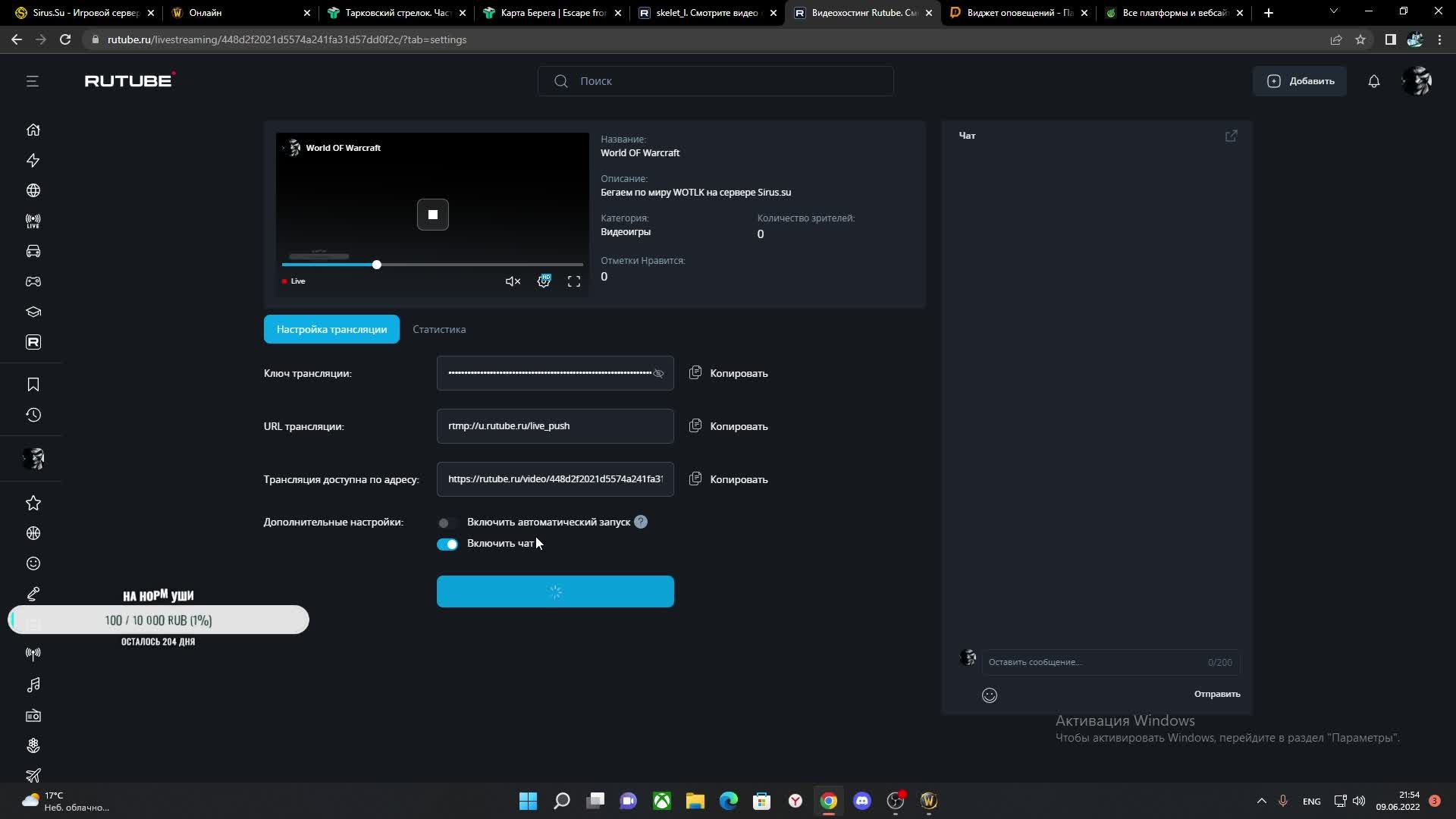Viewport: 1456px width, 819px height.
Task: Select the Настройка трансляции tab
Action: tap(331, 329)
